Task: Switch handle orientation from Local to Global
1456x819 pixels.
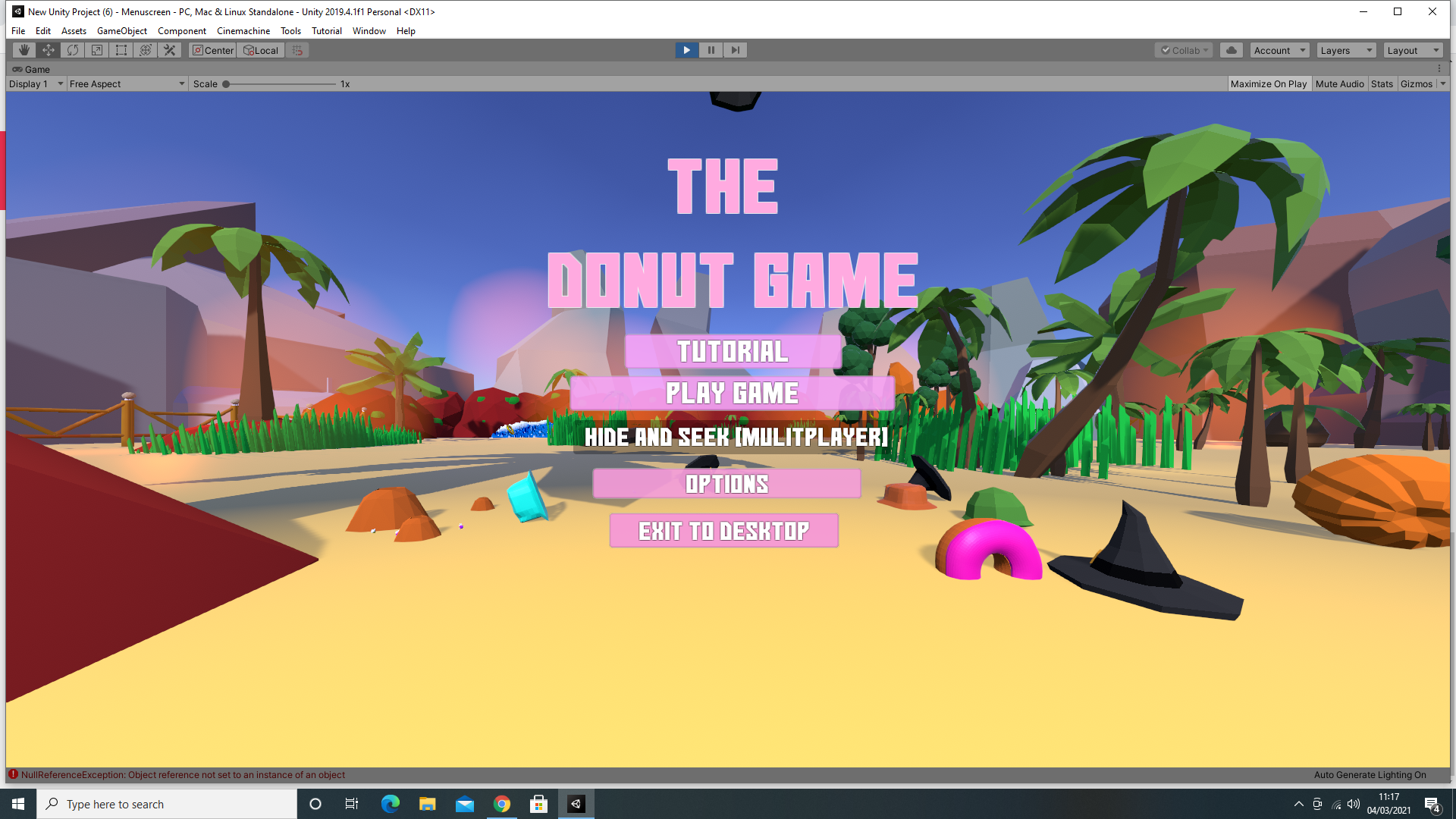Action: pyautogui.click(x=260, y=50)
